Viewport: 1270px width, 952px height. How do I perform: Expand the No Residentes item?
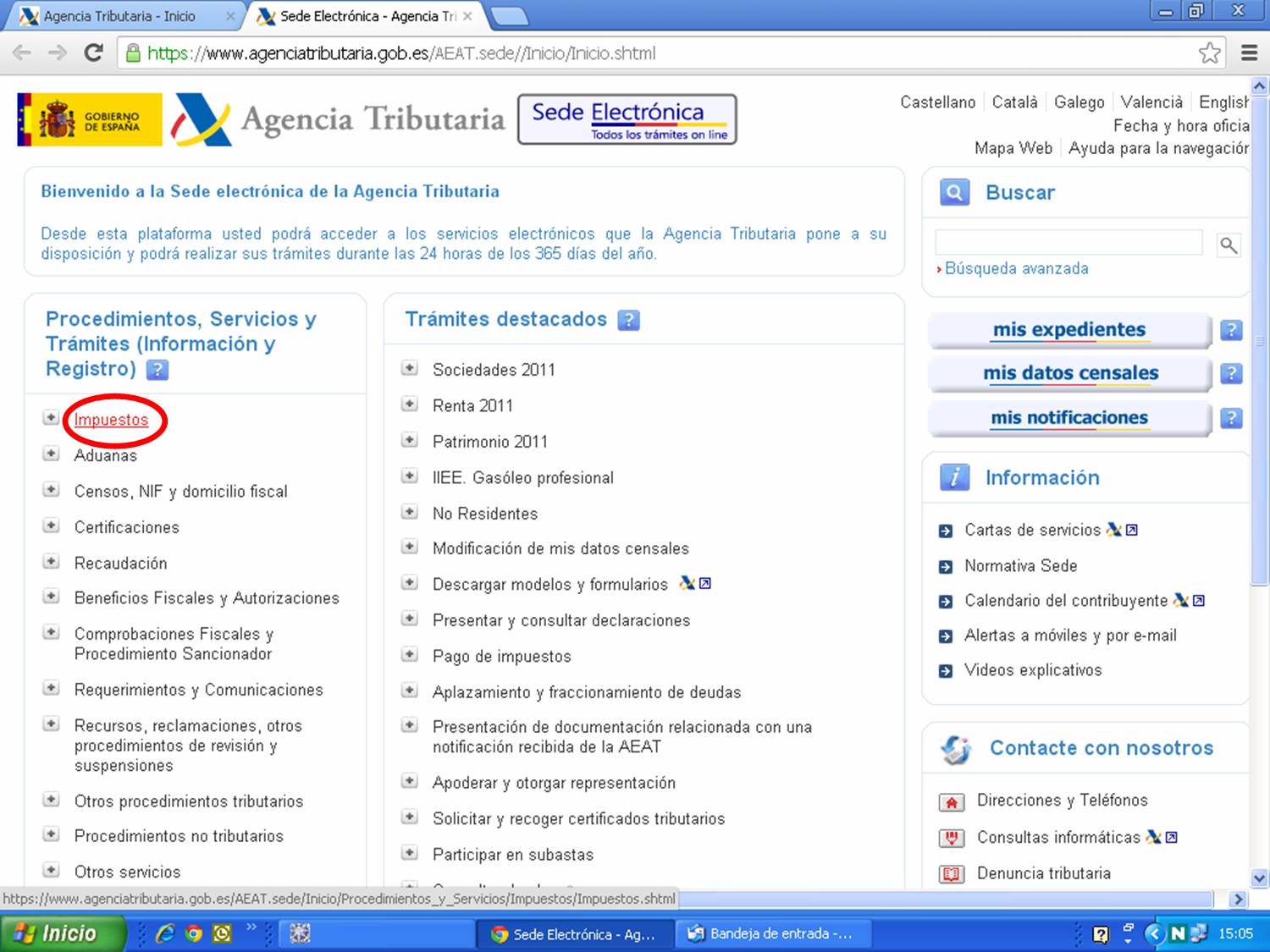point(410,512)
